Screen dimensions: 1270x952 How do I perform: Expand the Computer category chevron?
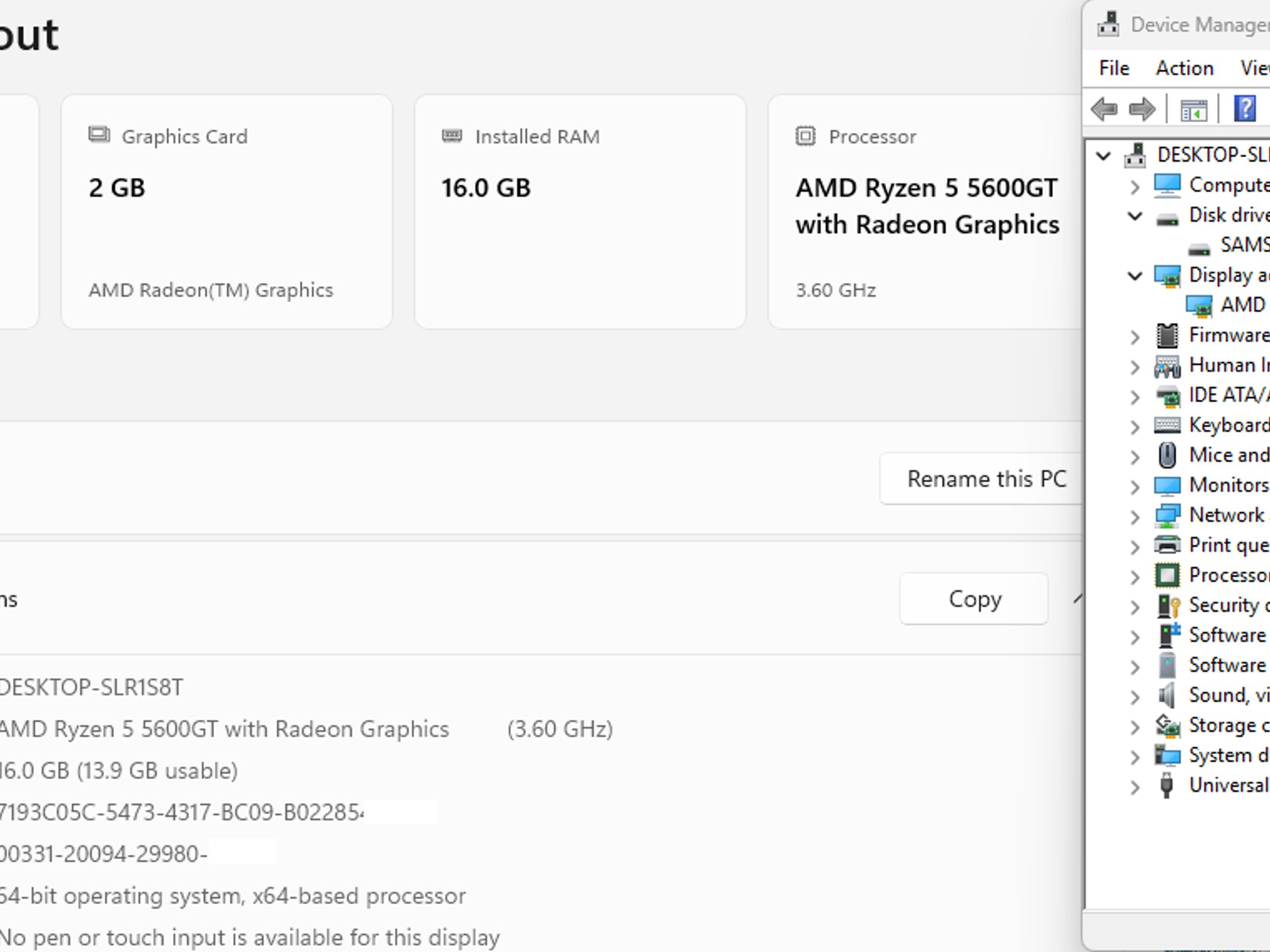(x=1135, y=187)
